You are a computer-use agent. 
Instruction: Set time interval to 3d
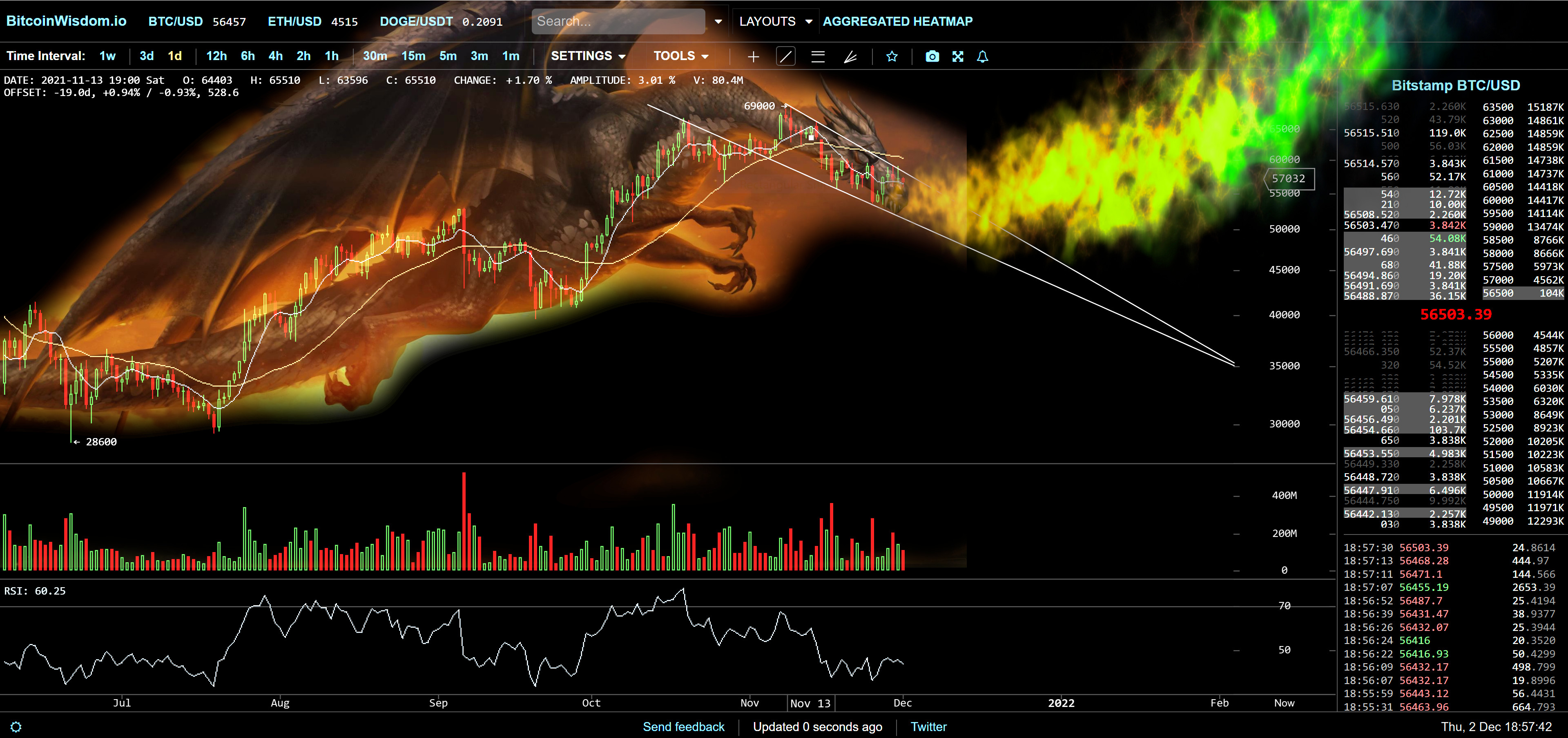coord(147,56)
